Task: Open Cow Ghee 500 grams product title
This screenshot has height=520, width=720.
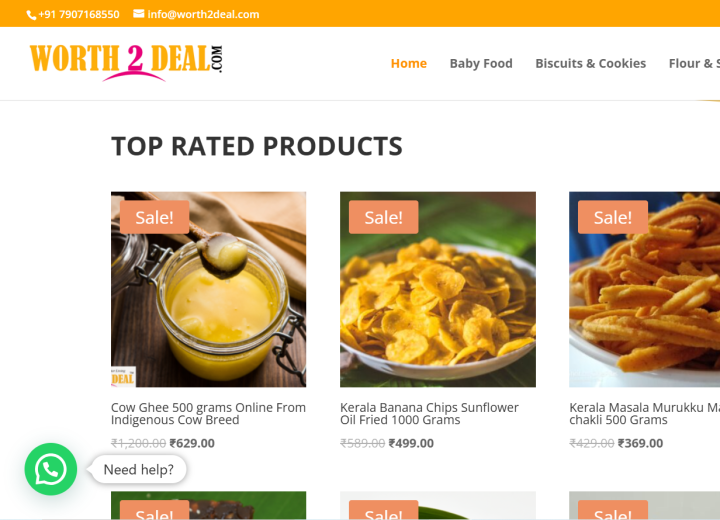Action: pos(208,413)
